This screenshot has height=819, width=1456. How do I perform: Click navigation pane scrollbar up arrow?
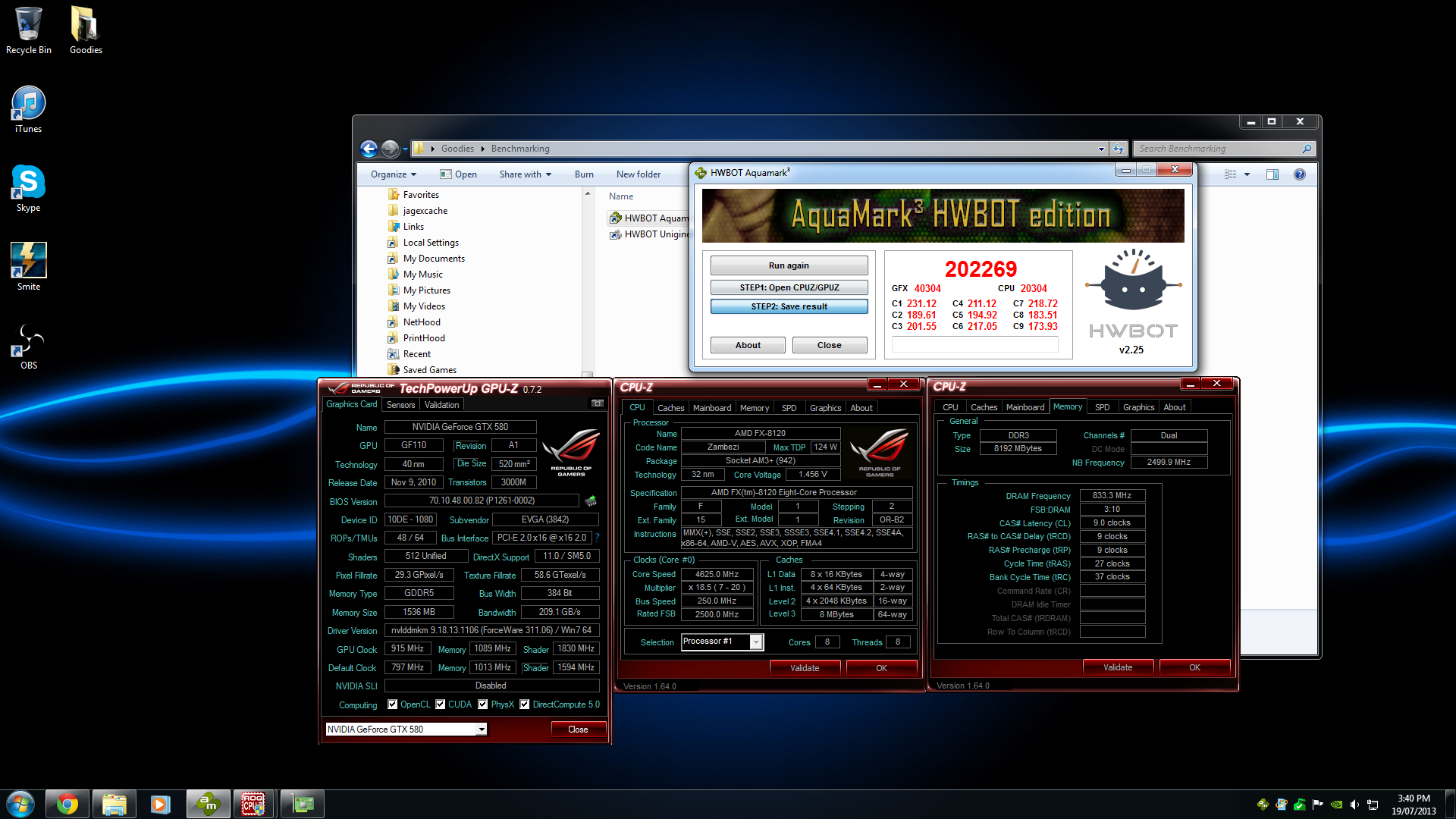[587, 194]
